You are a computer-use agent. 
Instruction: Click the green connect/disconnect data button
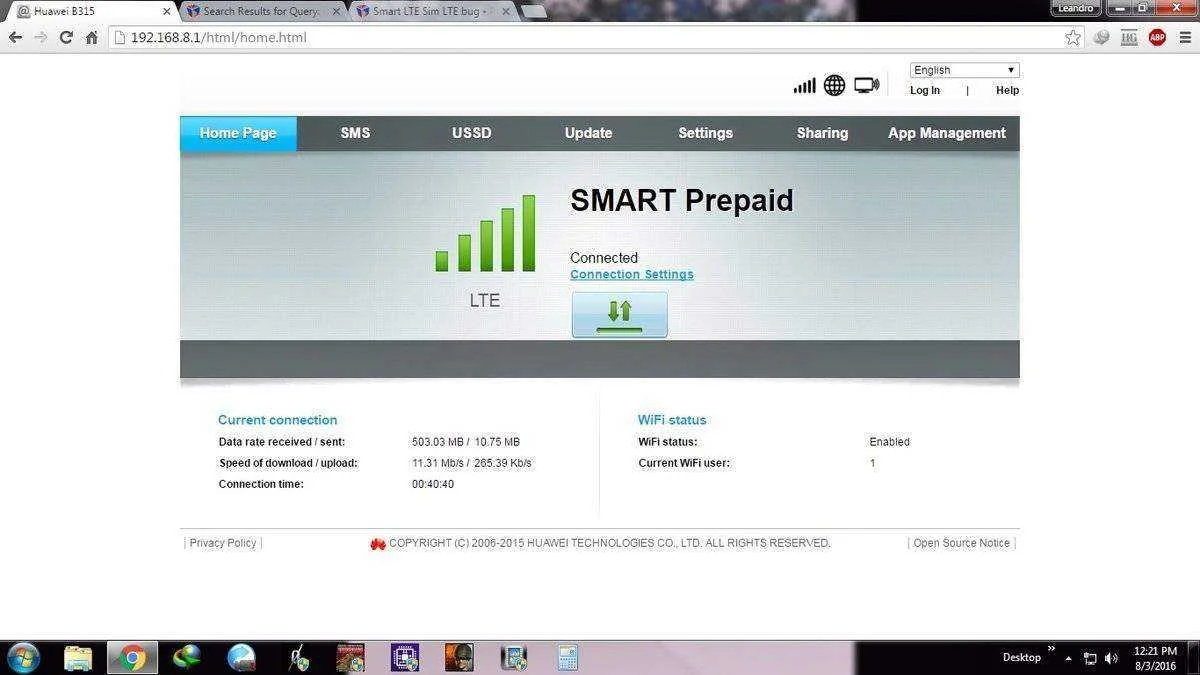click(x=619, y=314)
